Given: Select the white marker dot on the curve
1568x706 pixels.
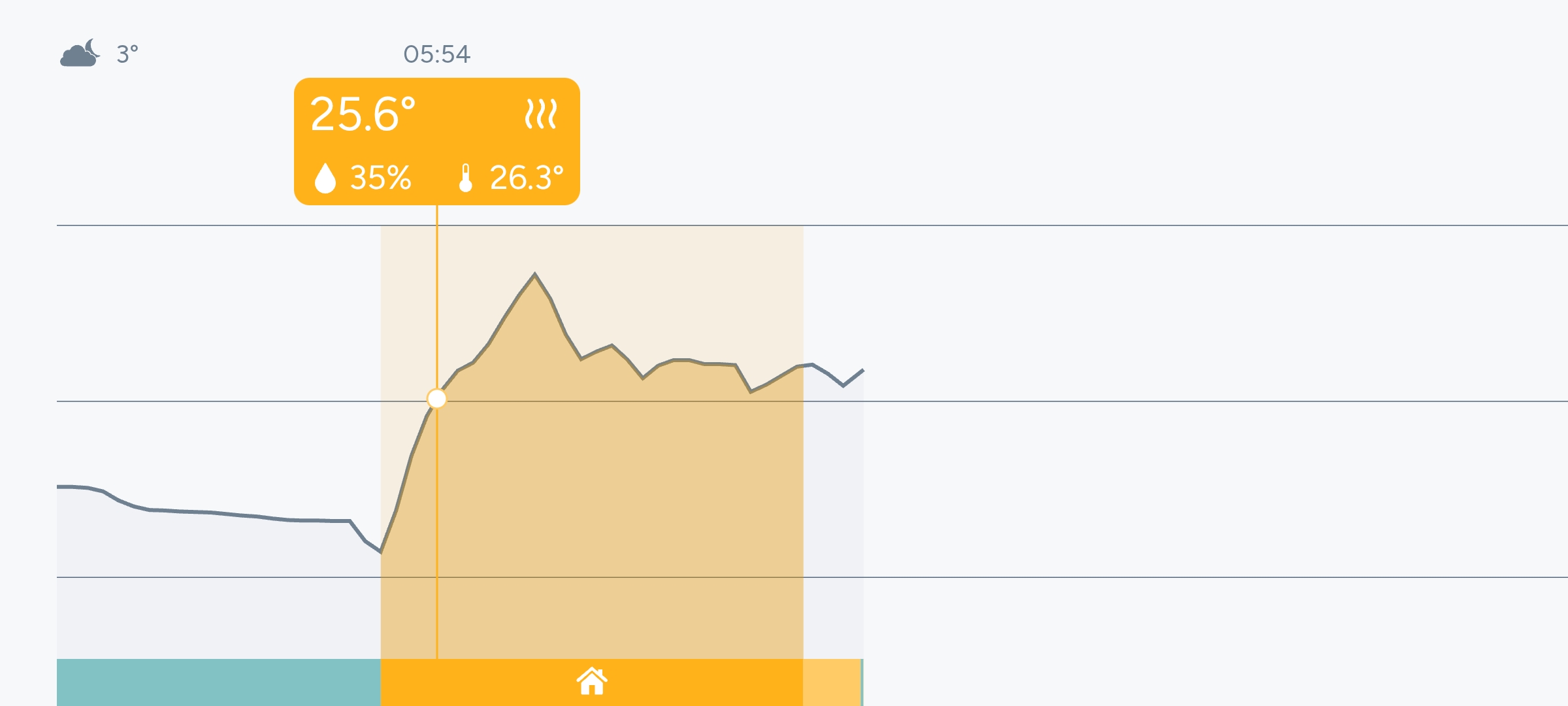Looking at the screenshot, I should [436, 398].
